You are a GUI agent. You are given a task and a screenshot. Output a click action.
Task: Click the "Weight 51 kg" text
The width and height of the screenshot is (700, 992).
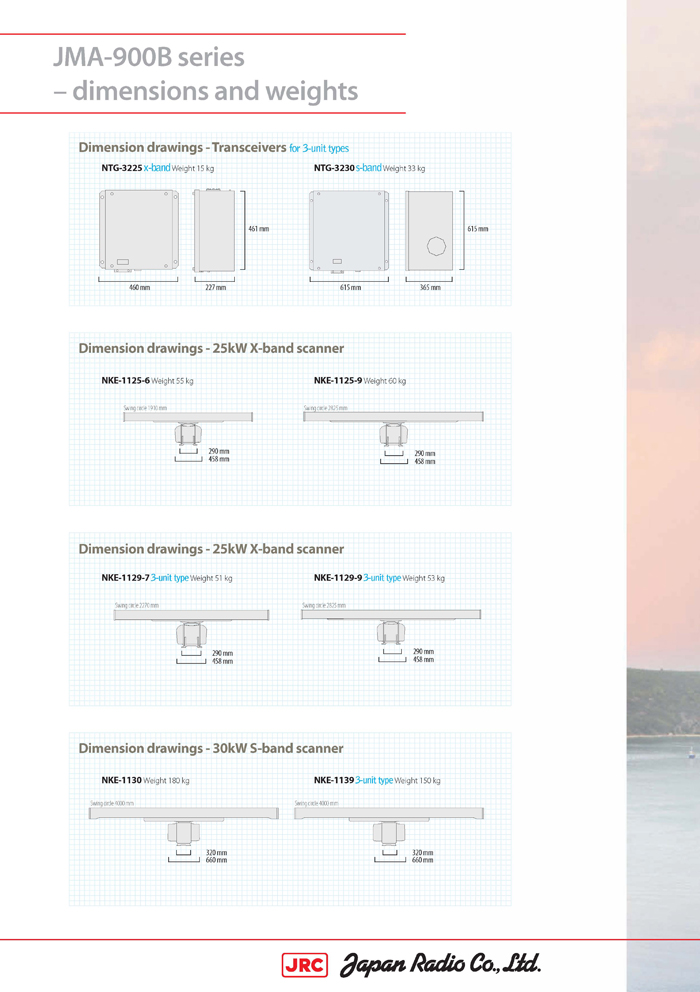click(x=211, y=579)
